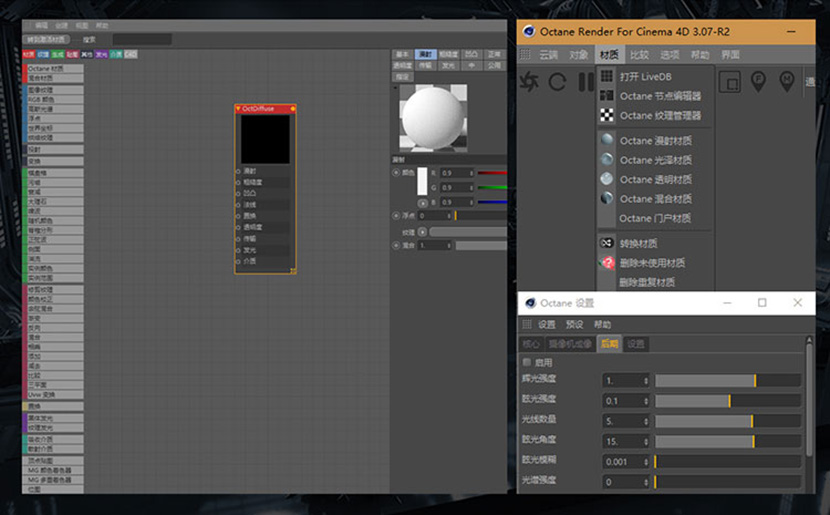Screen dimensions: 830x515
Task: Click the 混合 value stepper arrows
Action: [x=449, y=246]
